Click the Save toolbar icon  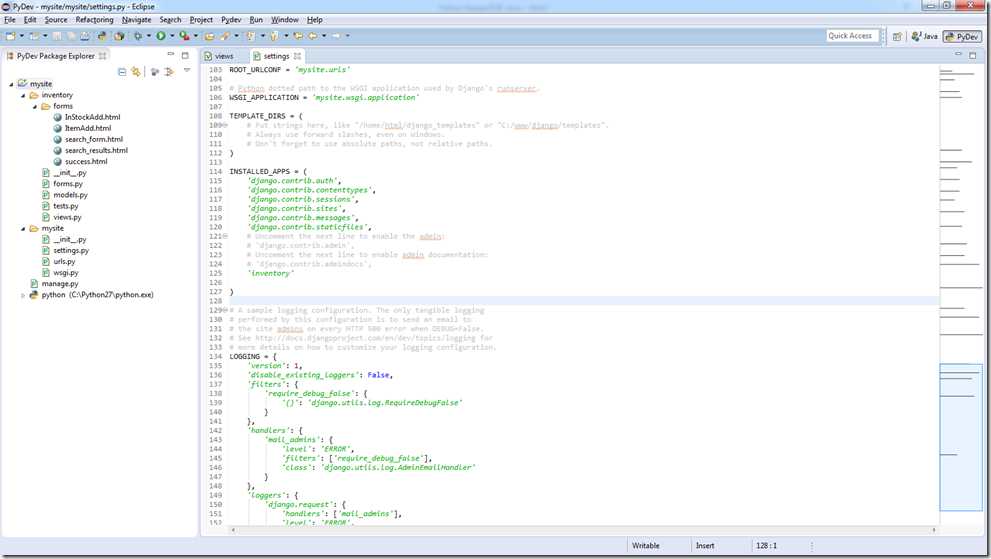(x=57, y=36)
